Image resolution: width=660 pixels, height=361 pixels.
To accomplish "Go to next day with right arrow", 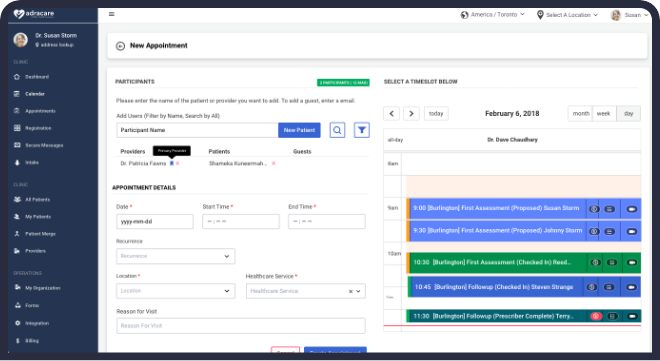I will pyautogui.click(x=411, y=114).
